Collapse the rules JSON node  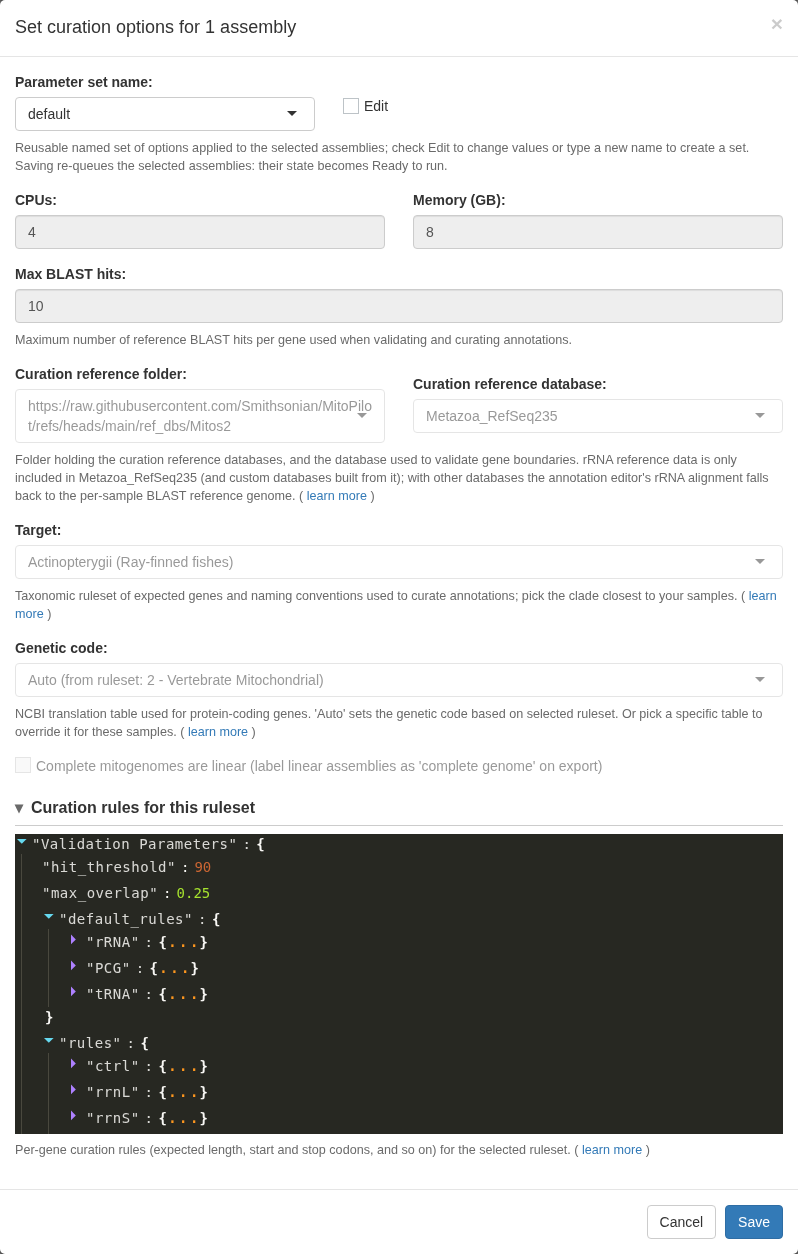(x=49, y=1041)
